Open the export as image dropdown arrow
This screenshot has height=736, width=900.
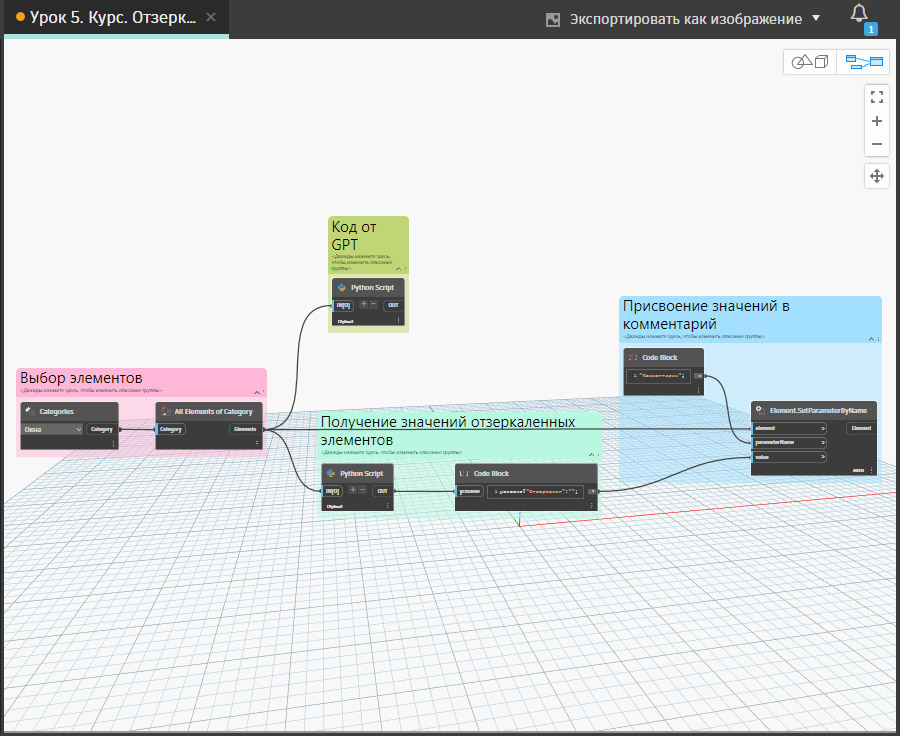[816, 19]
